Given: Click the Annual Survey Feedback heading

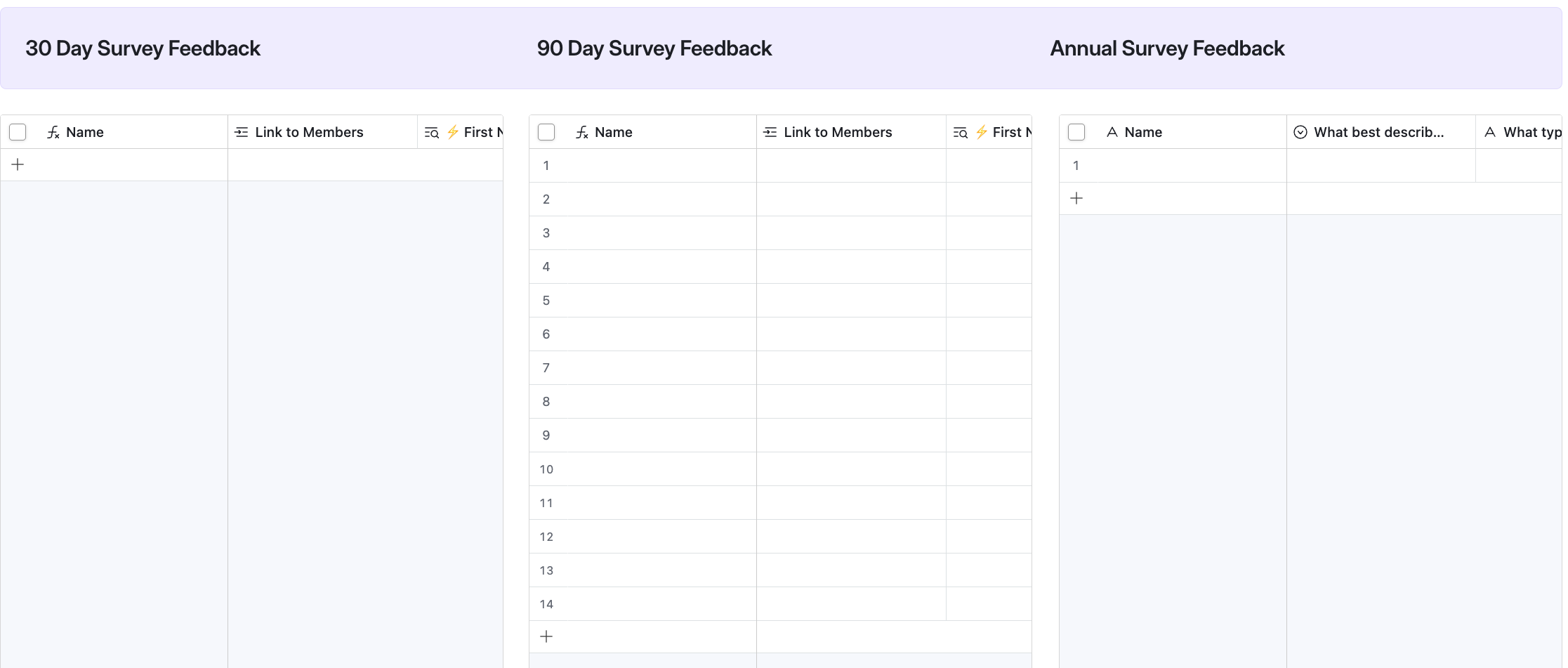Looking at the screenshot, I should coord(1167,48).
